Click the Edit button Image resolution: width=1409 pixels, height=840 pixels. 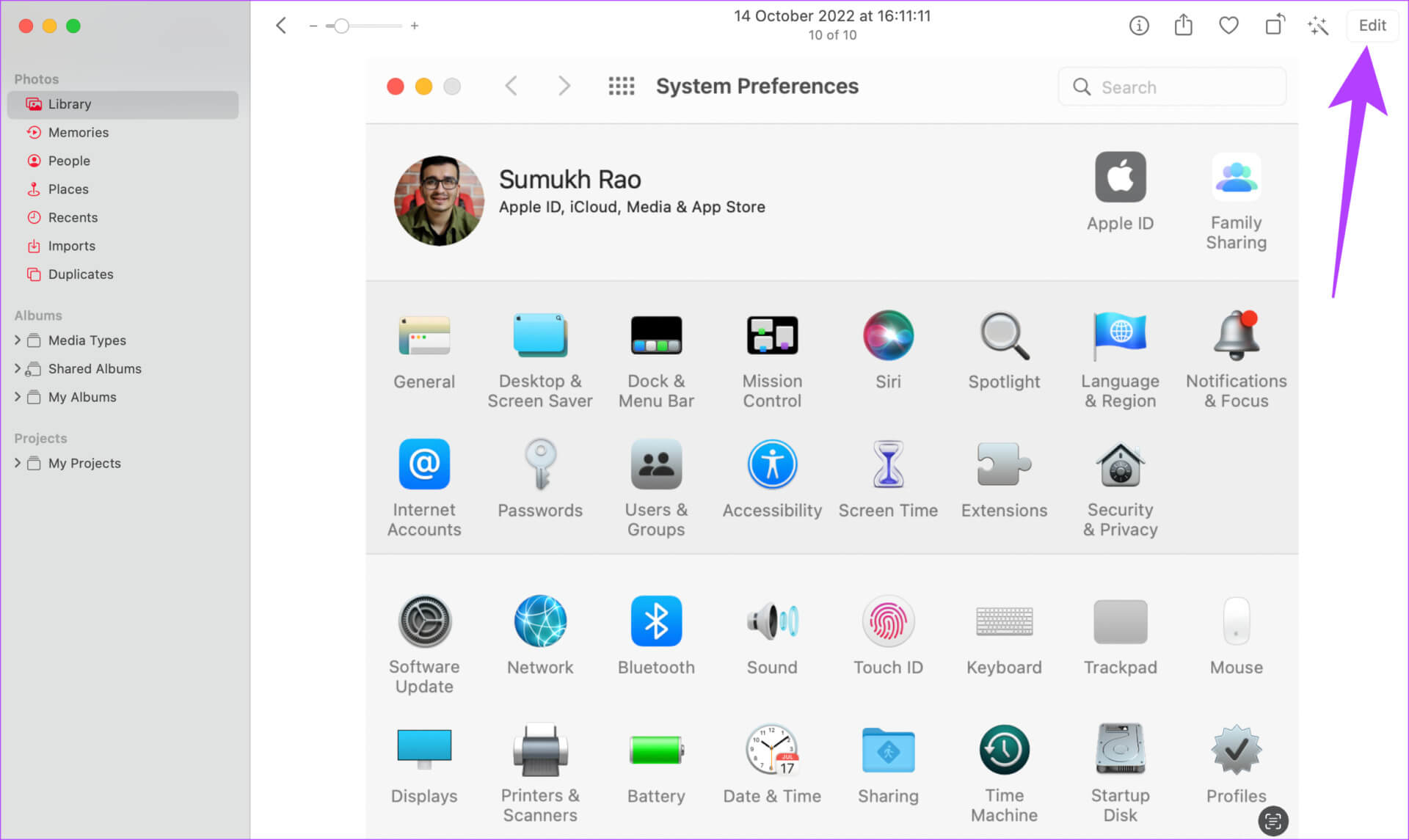click(1372, 26)
